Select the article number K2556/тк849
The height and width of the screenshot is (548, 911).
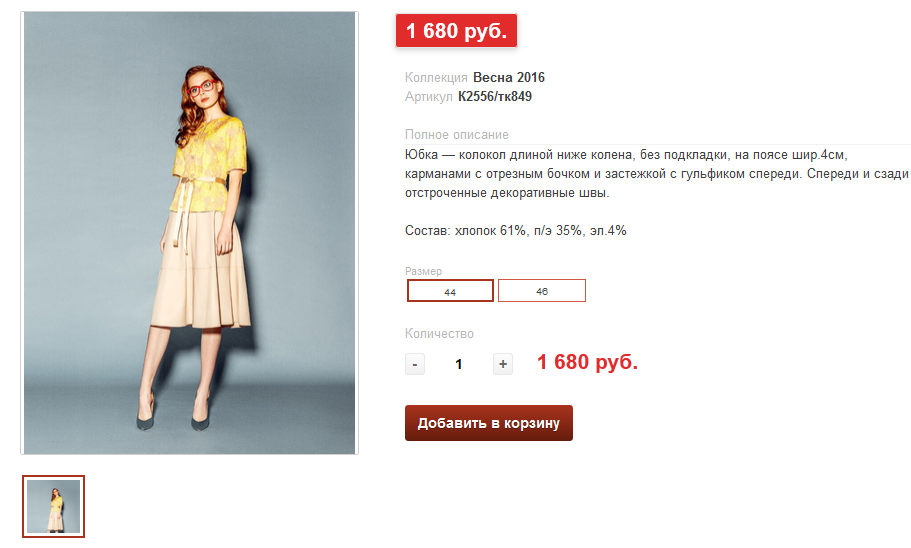click(x=495, y=96)
